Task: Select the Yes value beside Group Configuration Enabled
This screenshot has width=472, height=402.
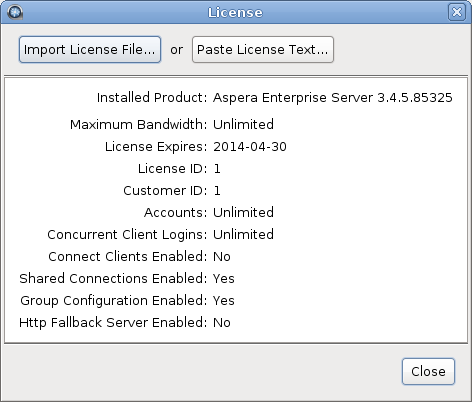Action: click(224, 301)
